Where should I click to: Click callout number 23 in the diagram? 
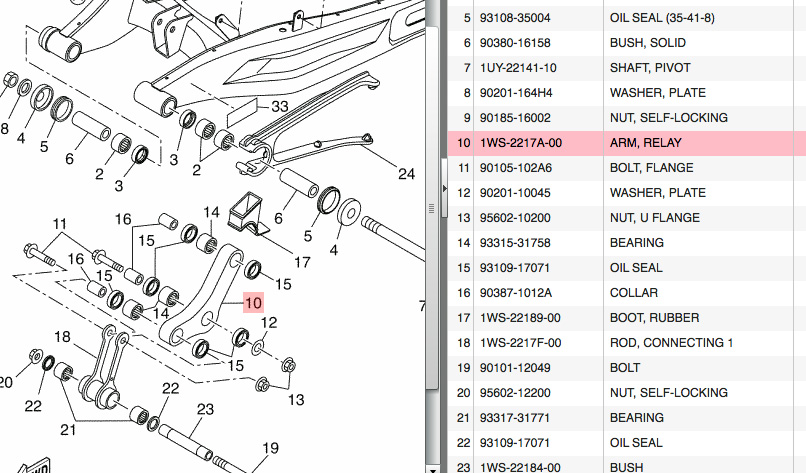(205, 409)
